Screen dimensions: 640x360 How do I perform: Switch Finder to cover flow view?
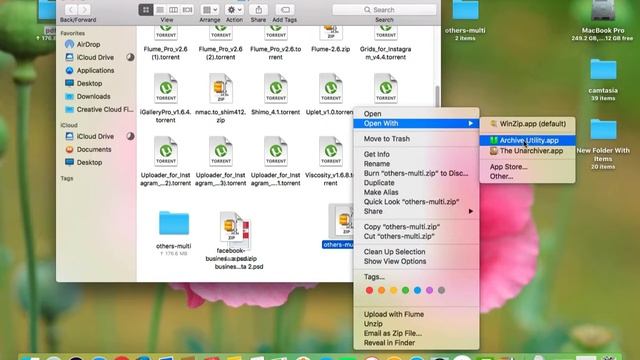187,9
